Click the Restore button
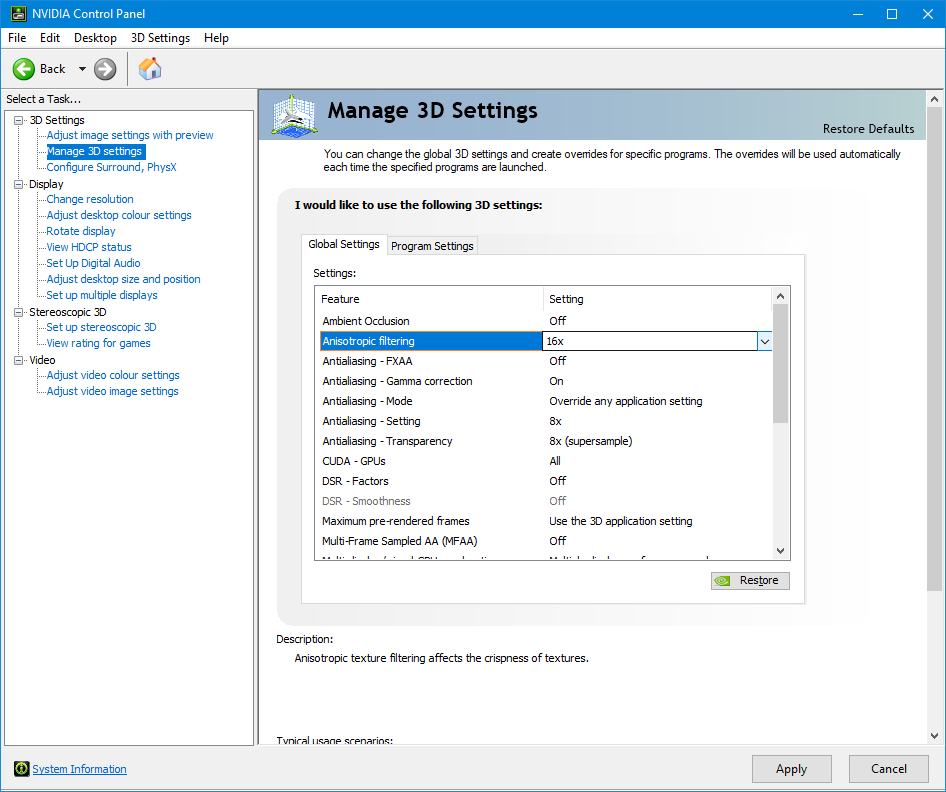 [750, 580]
